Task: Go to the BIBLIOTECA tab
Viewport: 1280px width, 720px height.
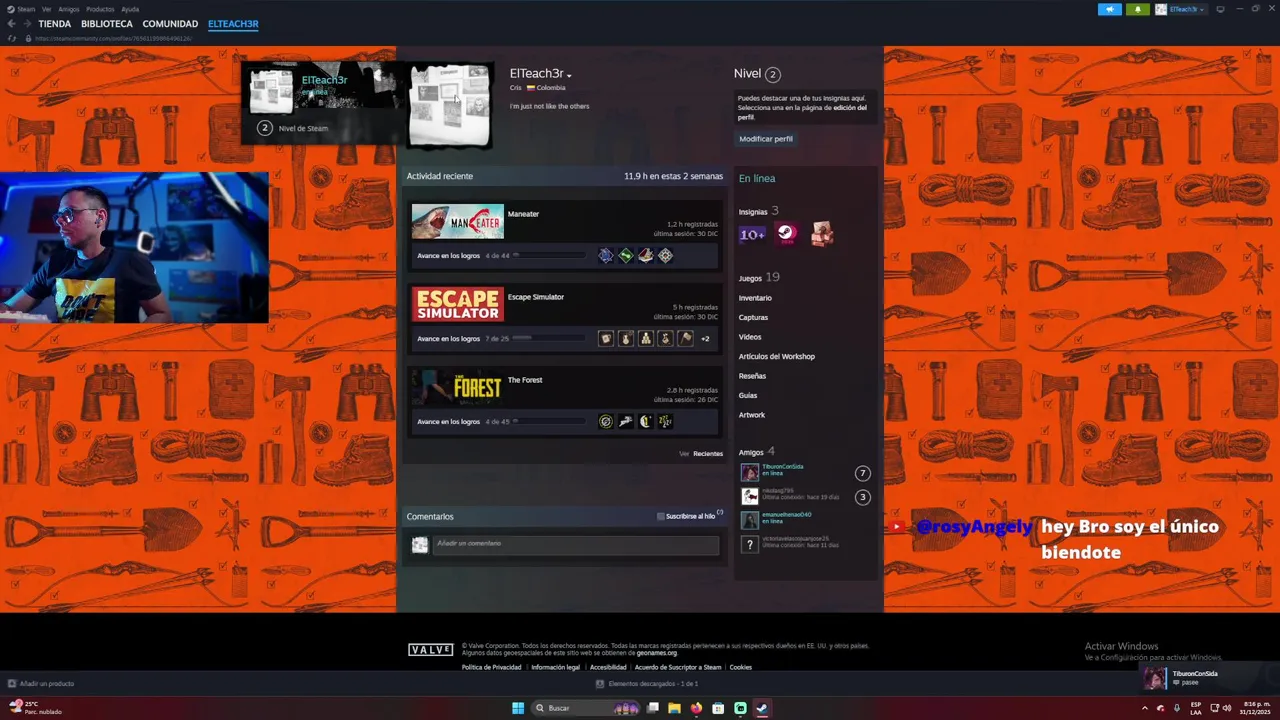Action: [107, 24]
